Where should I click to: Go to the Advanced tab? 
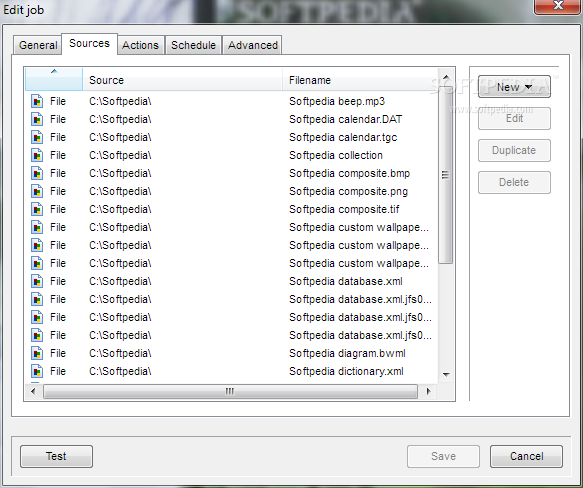253,45
